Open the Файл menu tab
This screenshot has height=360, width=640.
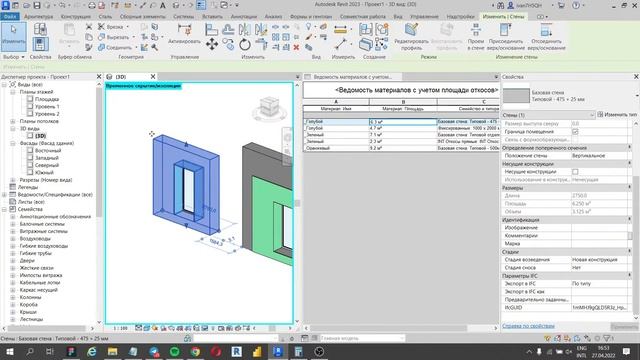10,16
